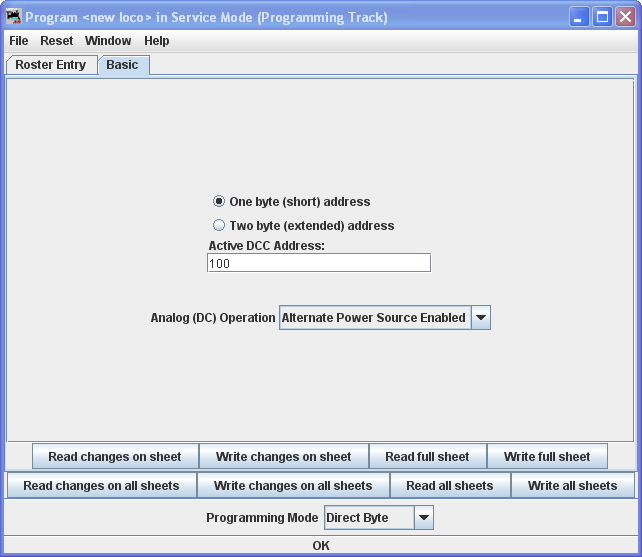Click the JMRI locomotive icon in title bar
This screenshot has height=557, width=642.
[14, 17]
